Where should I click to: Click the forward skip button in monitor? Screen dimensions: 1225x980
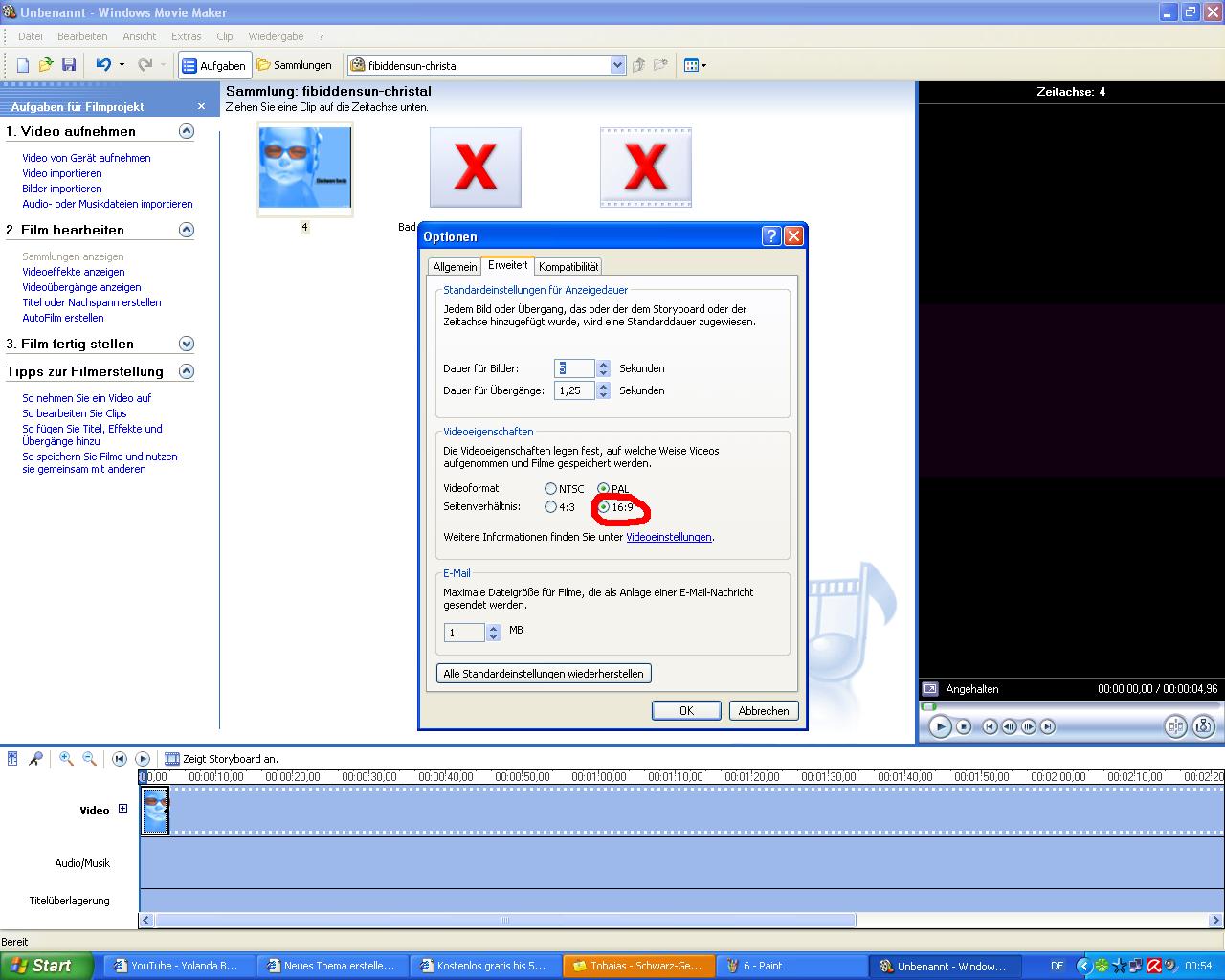[1047, 726]
